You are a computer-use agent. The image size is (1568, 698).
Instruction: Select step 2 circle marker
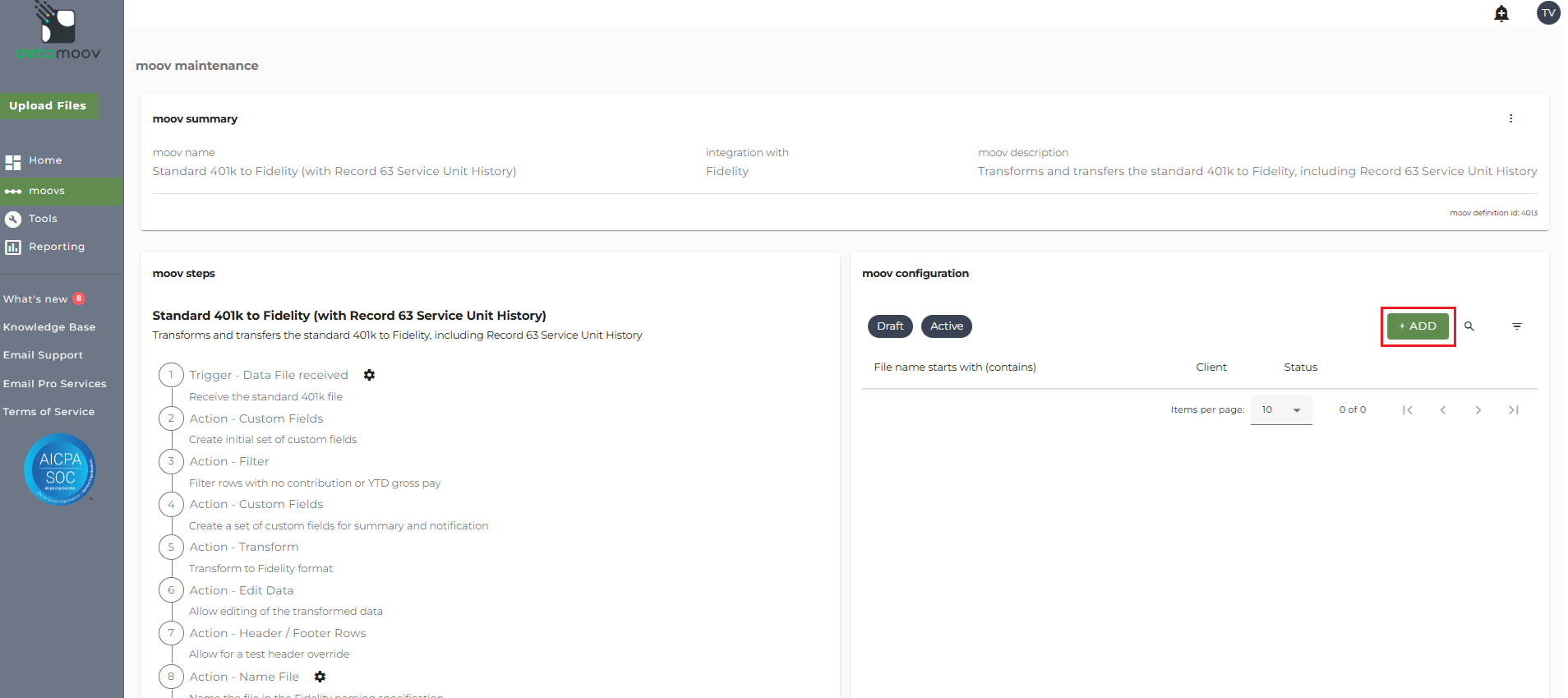coord(171,418)
